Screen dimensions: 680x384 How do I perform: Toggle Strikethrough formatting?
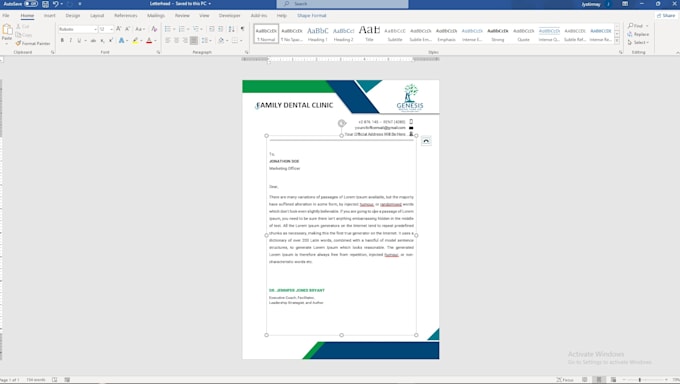click(93, 40)
